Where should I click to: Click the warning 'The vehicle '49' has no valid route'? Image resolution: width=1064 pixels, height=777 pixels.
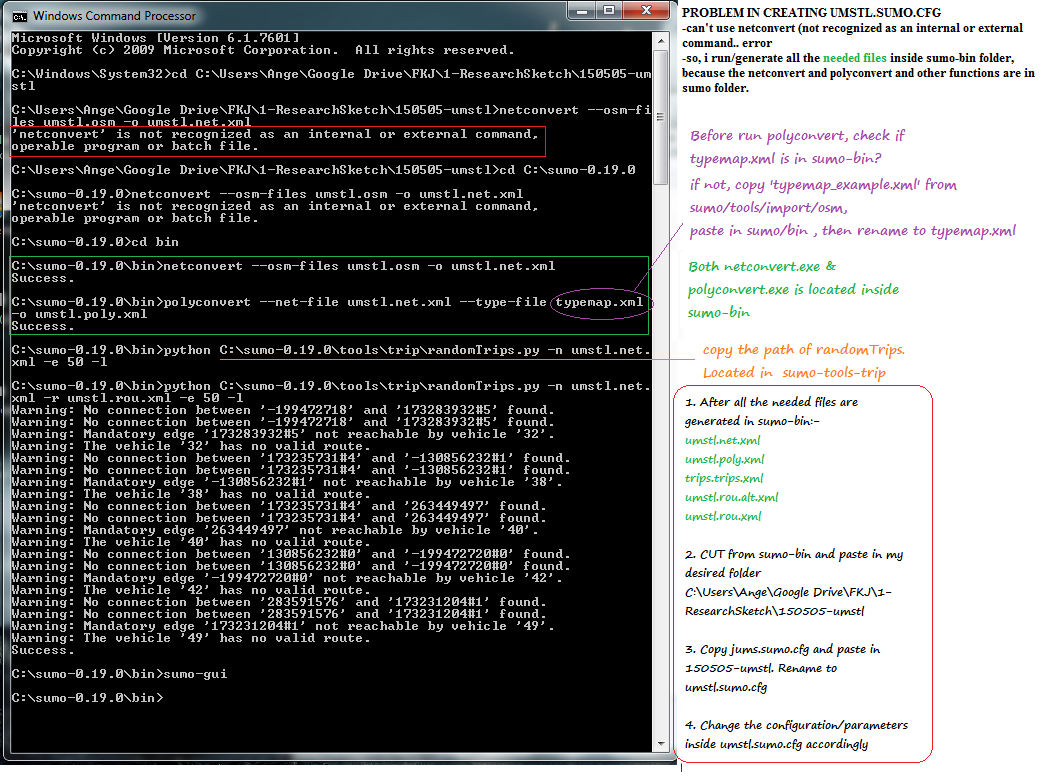[x=191, y=638]
